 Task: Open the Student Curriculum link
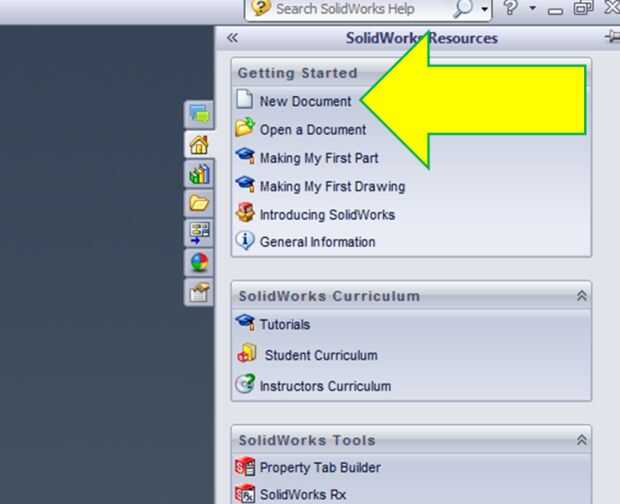coord(321,355)
